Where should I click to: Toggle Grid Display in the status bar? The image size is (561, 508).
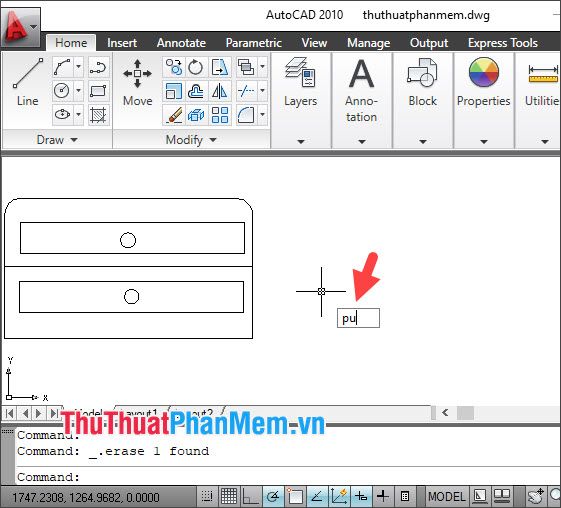229,496
